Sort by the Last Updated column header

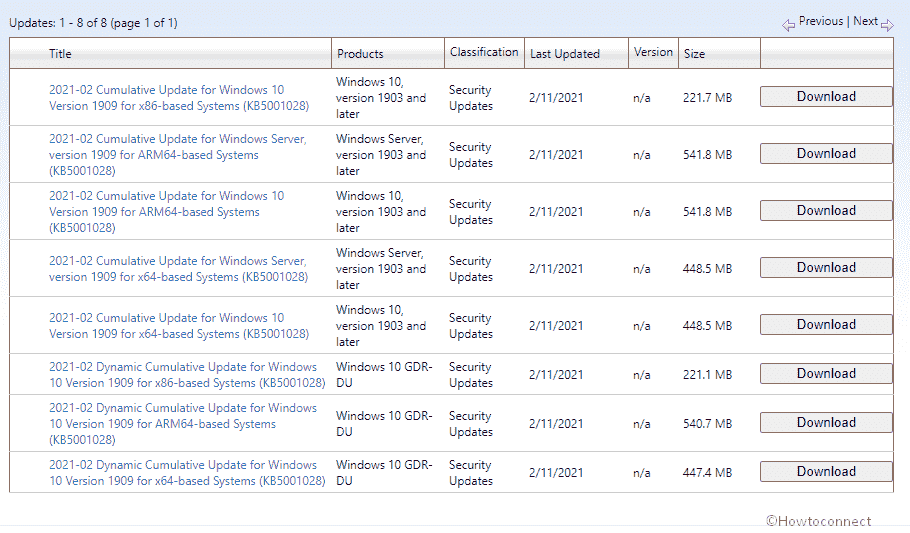tap(565, 54)
